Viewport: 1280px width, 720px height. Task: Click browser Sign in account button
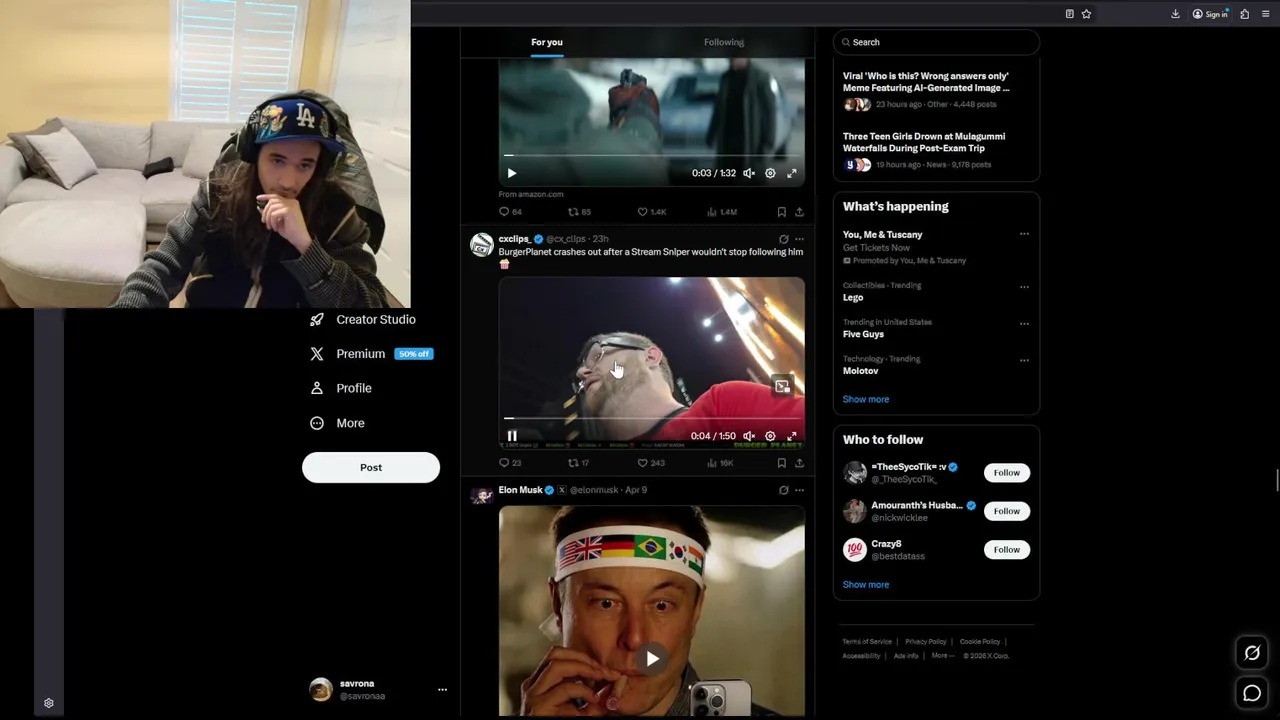coord(1210,14)
